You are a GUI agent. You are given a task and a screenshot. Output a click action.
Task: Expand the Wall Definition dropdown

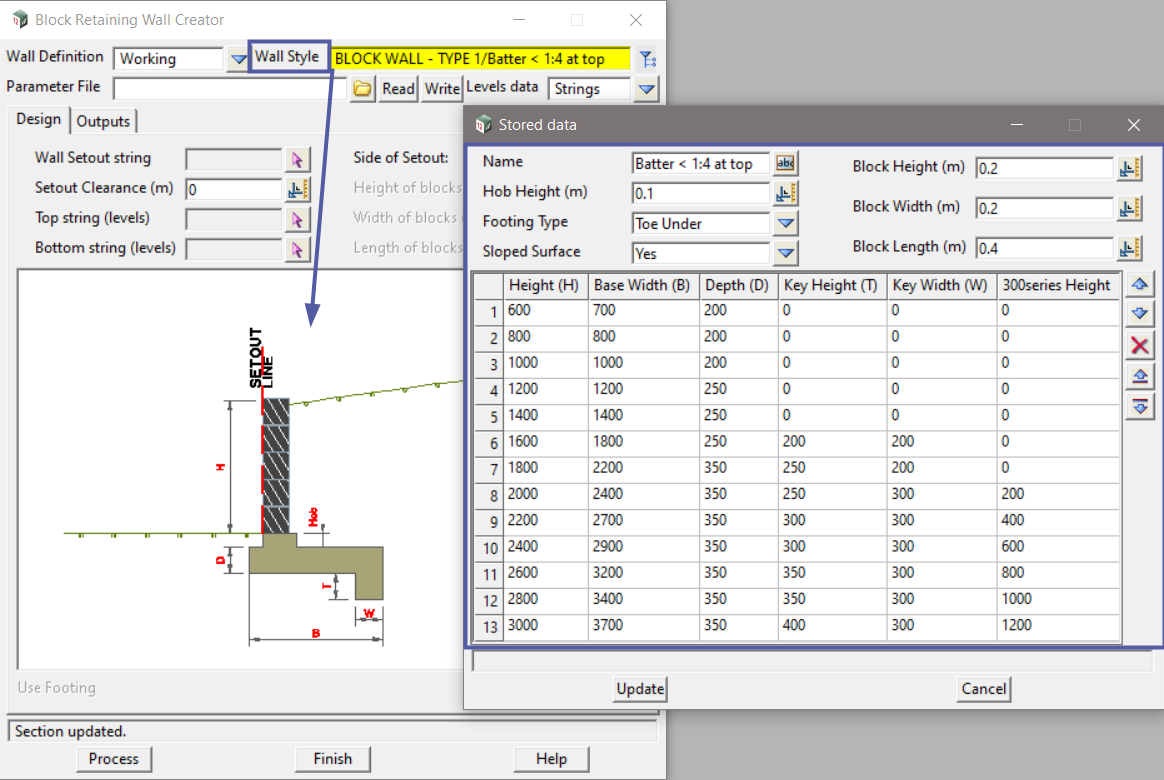click(237, 59)
